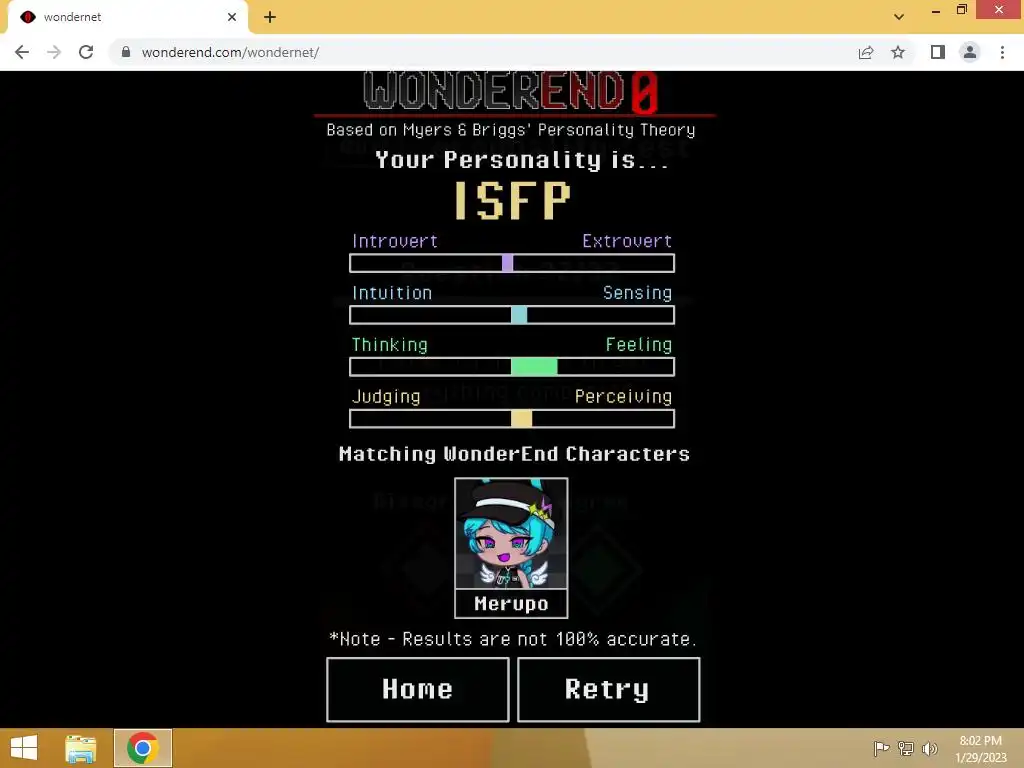Click the Perceiving label
1024x768 pixels.
(623, 397)
